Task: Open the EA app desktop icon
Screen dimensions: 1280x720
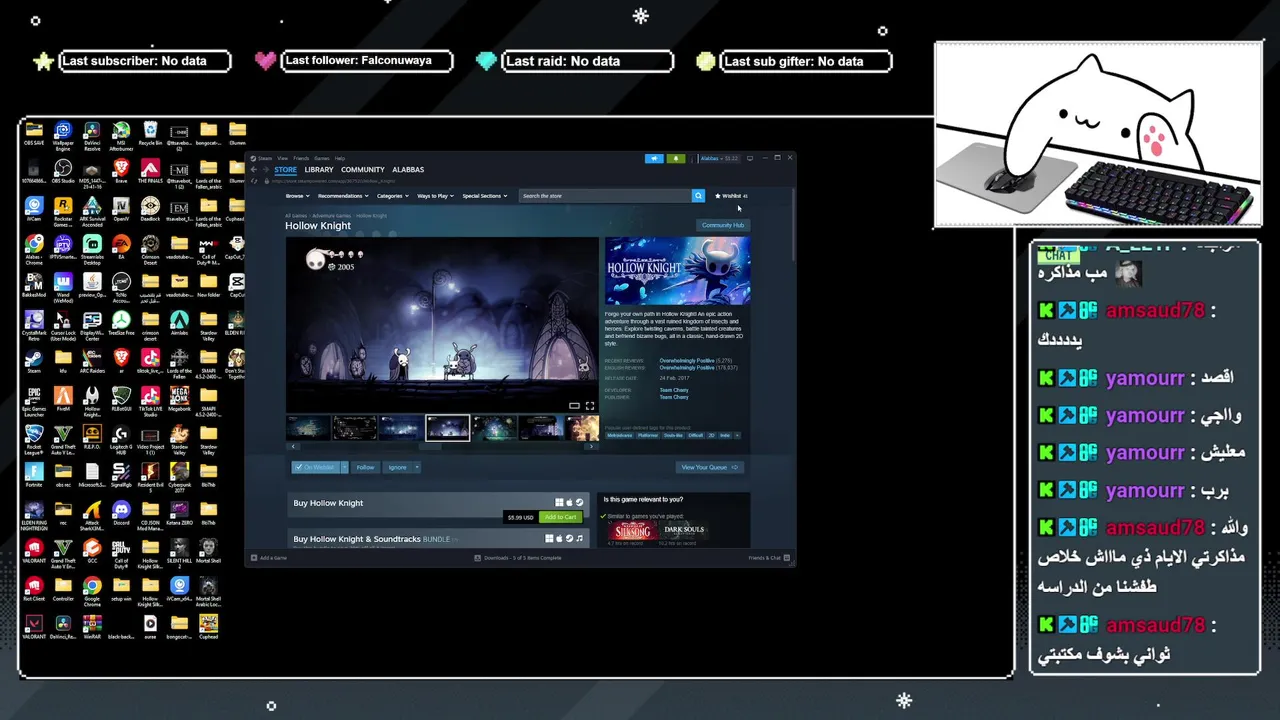Action: pyautogui.click(x=121, y=249)
